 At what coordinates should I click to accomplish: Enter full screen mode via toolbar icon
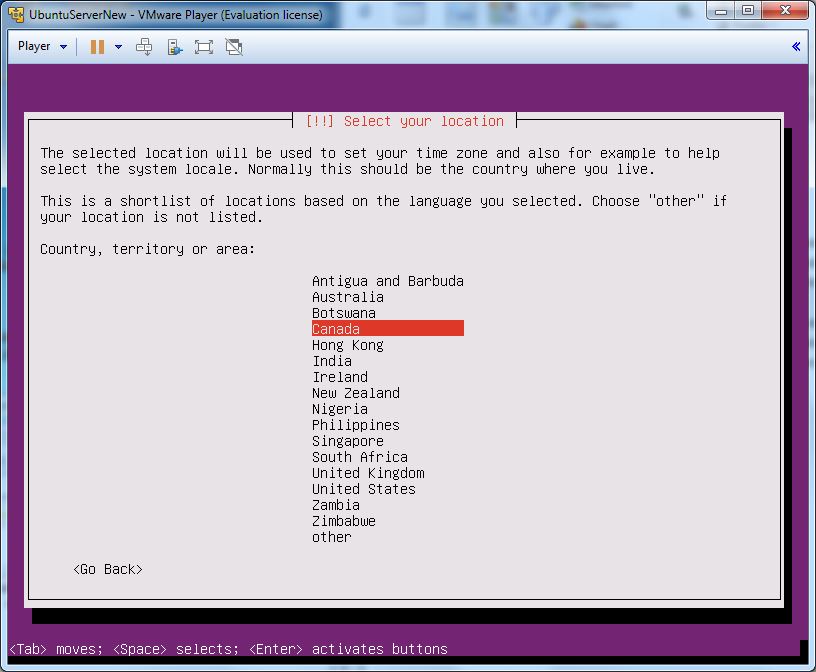coord(204,47)
